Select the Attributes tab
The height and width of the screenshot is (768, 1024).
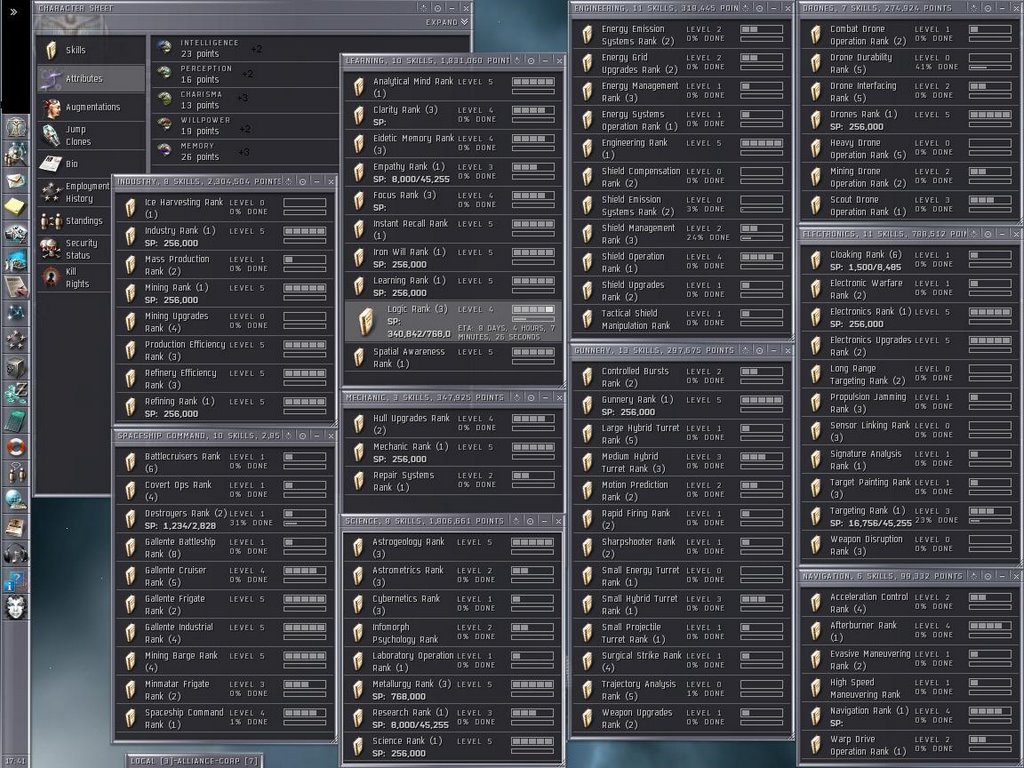91,78
